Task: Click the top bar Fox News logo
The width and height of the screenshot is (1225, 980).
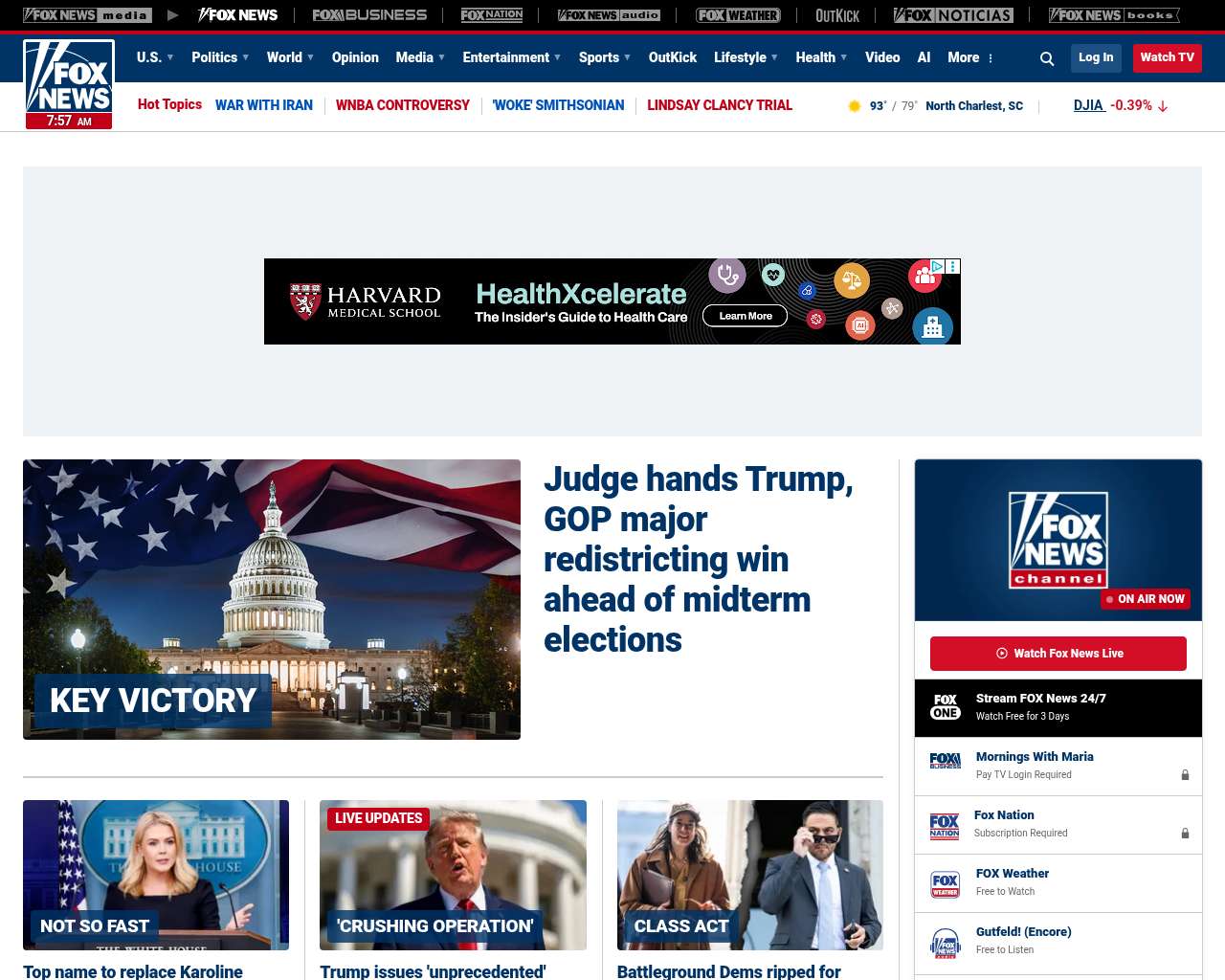Action: click(237, 15)
